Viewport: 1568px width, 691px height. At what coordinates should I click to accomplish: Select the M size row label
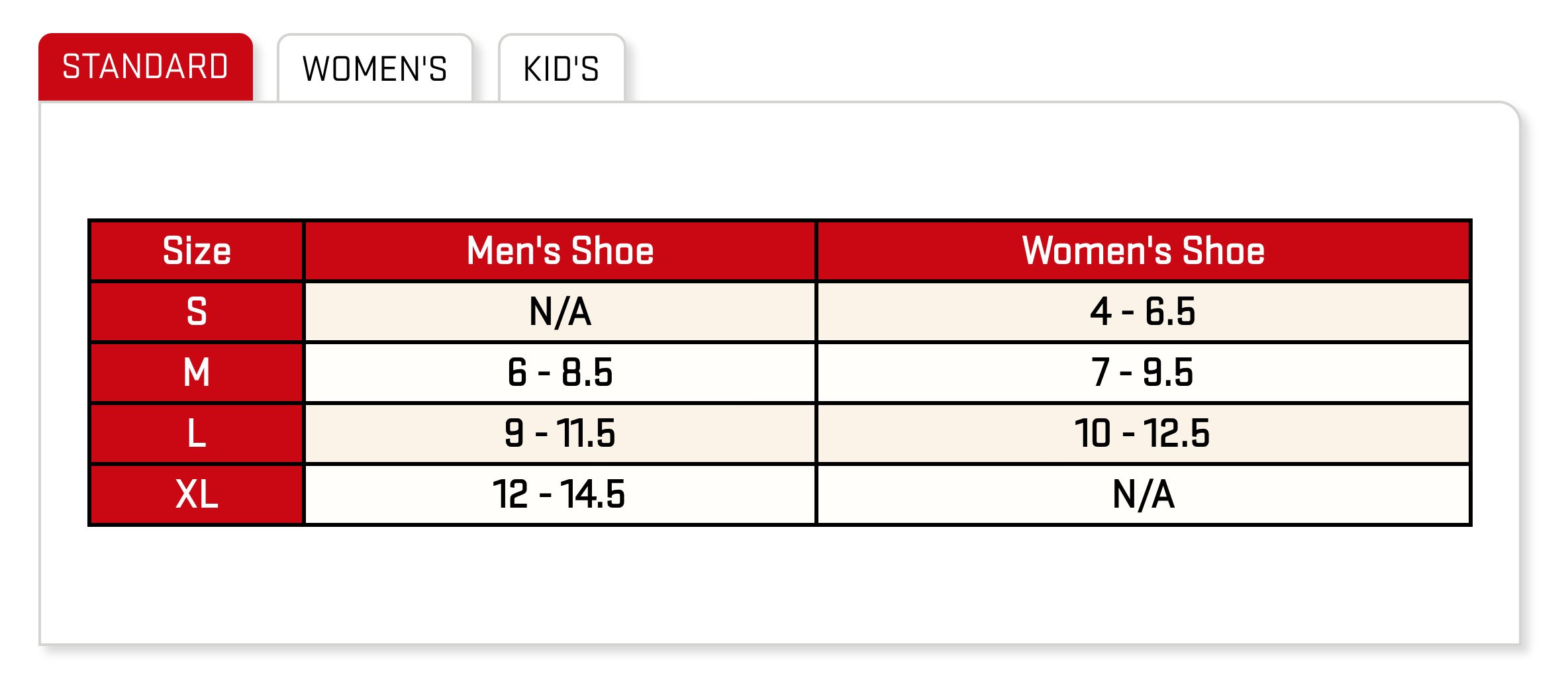(x=197, y=373)
